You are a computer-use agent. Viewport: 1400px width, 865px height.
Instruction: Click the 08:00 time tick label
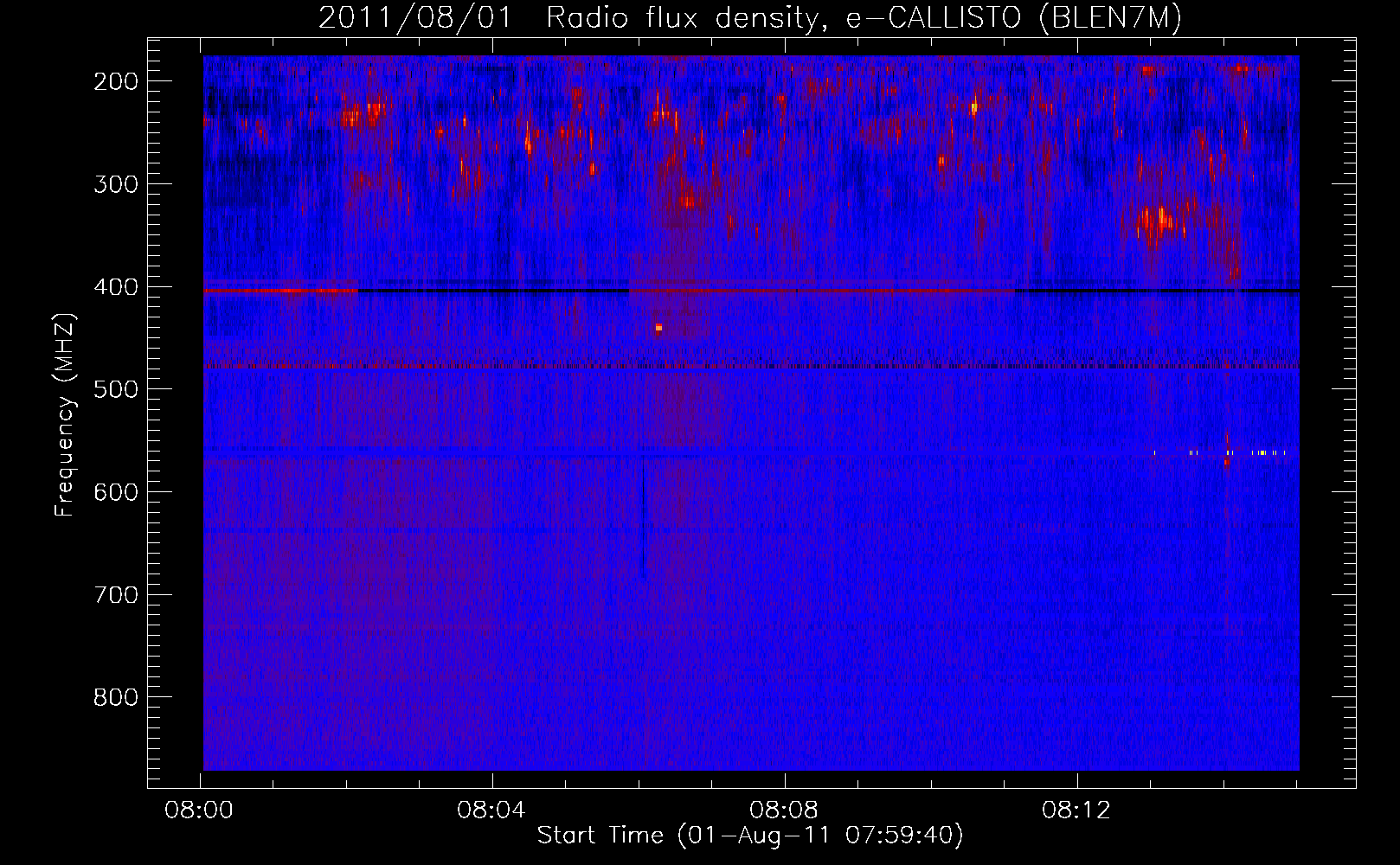(x=200, y=811)
